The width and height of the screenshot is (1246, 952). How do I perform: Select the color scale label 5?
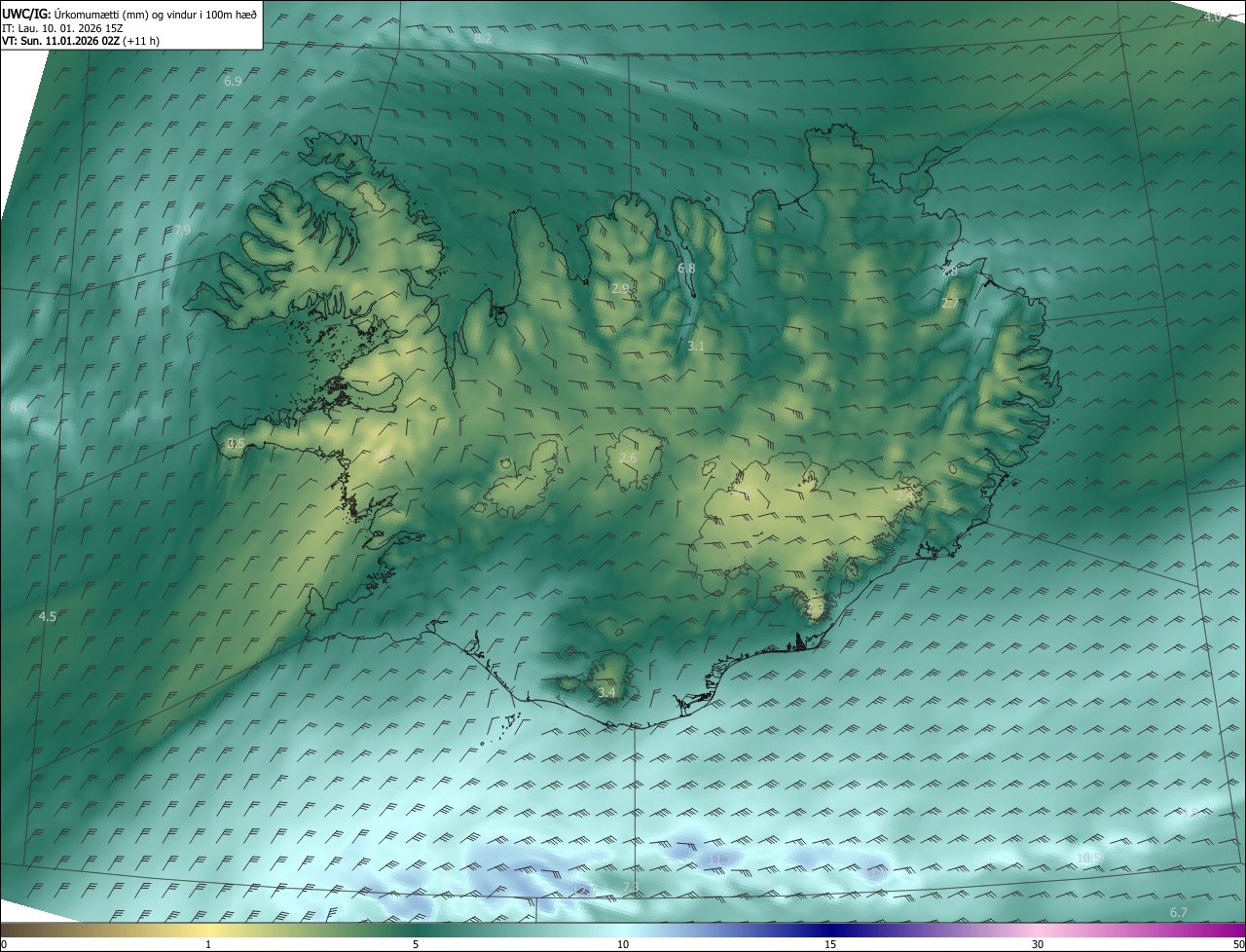click(416, 944)
